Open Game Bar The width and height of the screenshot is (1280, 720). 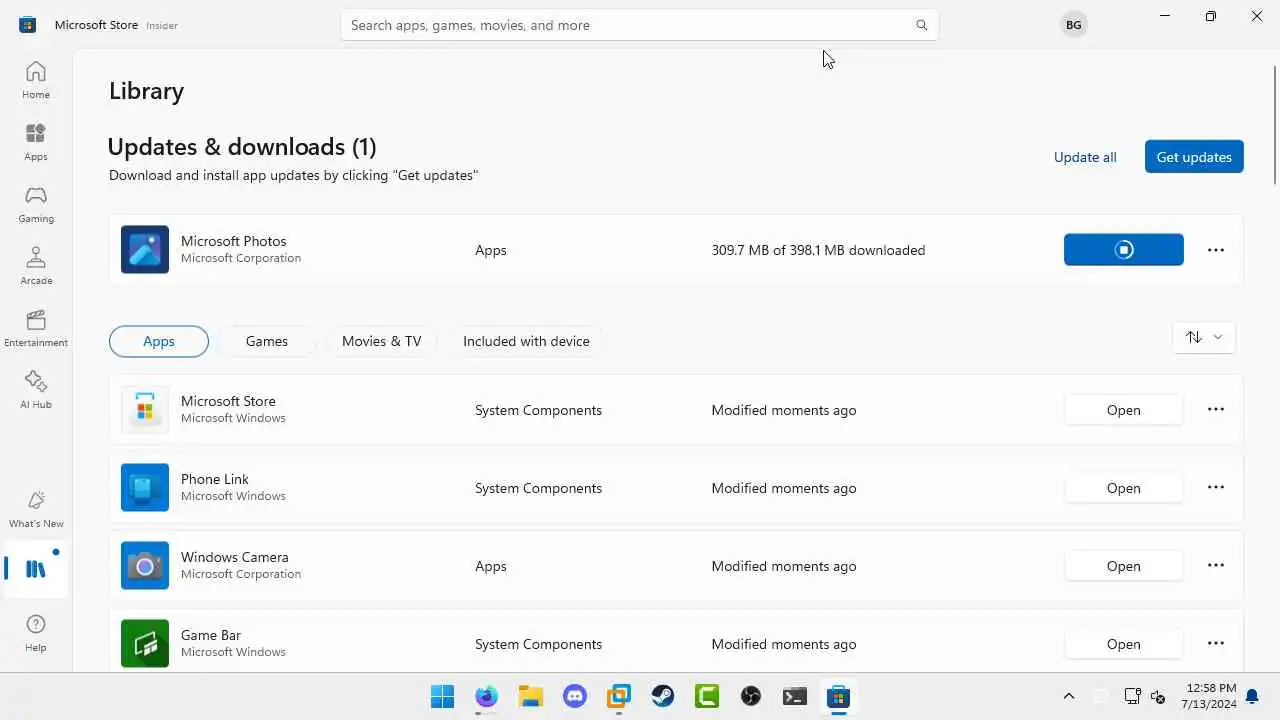[x=1124, y=644]
